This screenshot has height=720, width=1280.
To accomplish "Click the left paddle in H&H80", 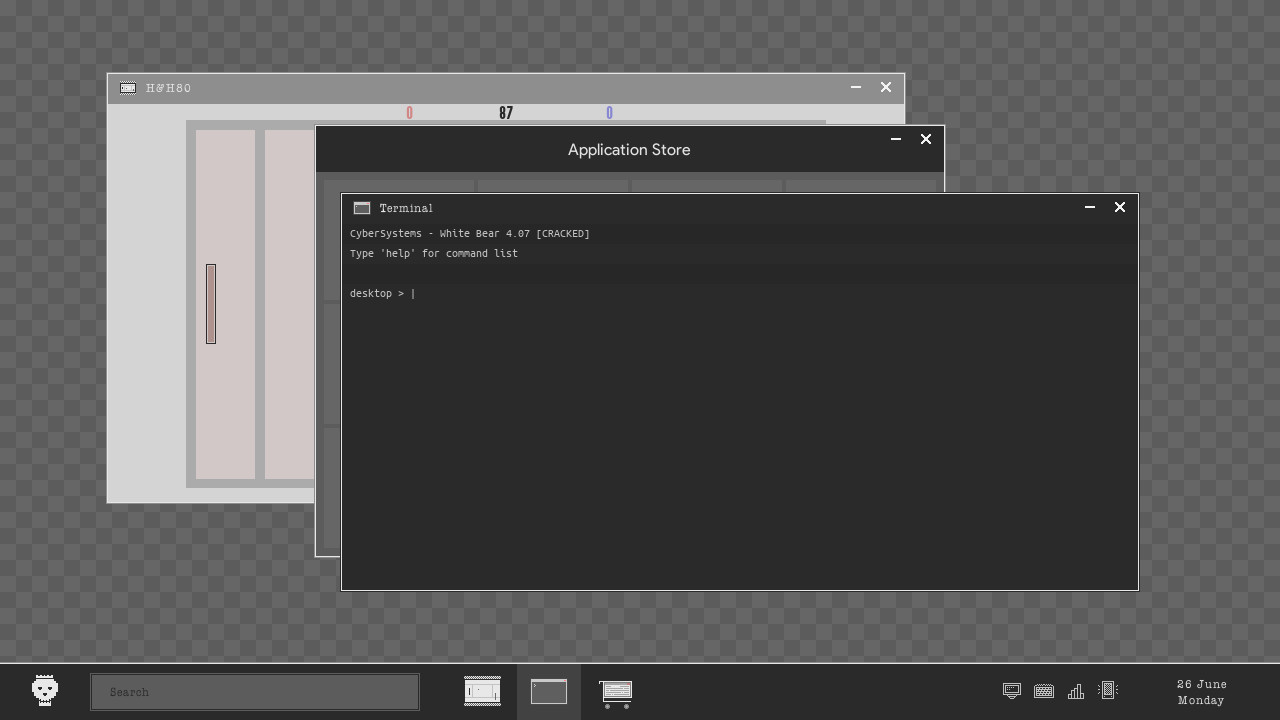I will 211,304.
